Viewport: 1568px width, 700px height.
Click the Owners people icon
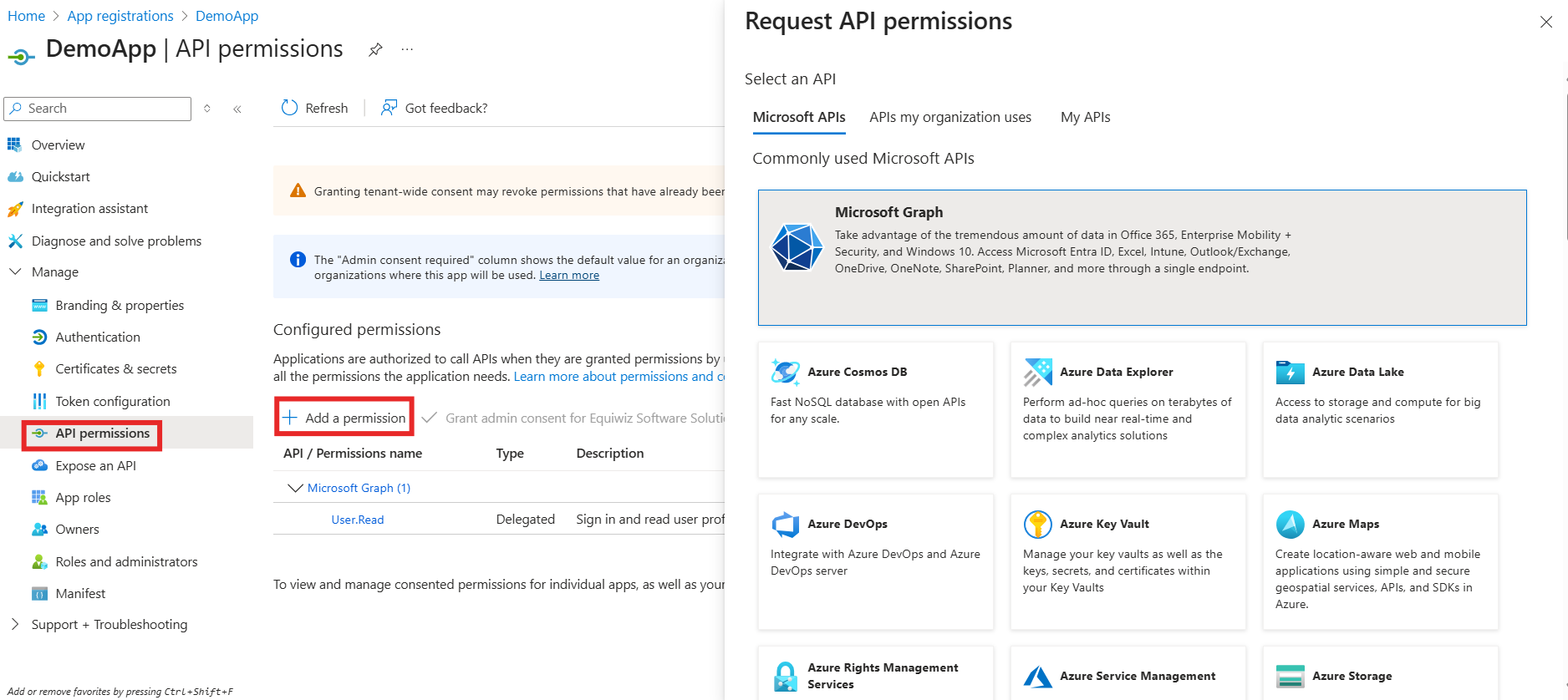pos(39,530)
